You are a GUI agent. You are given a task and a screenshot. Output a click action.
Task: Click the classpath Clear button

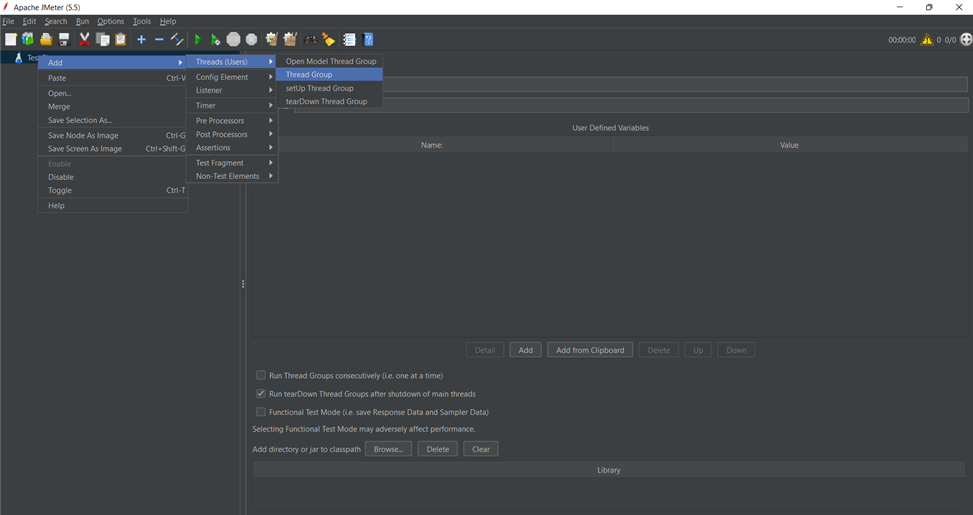click(x=481, y=449)
